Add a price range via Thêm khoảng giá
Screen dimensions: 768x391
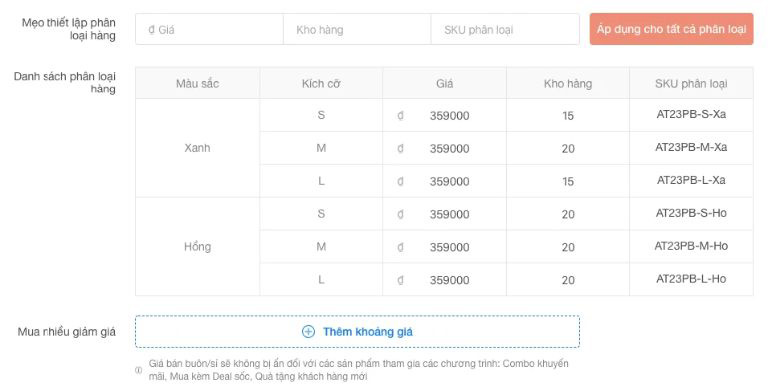click(358, 332)
